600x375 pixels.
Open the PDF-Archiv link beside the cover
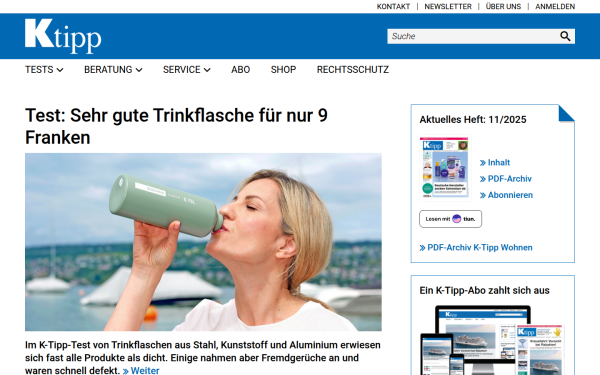point(505,179)
